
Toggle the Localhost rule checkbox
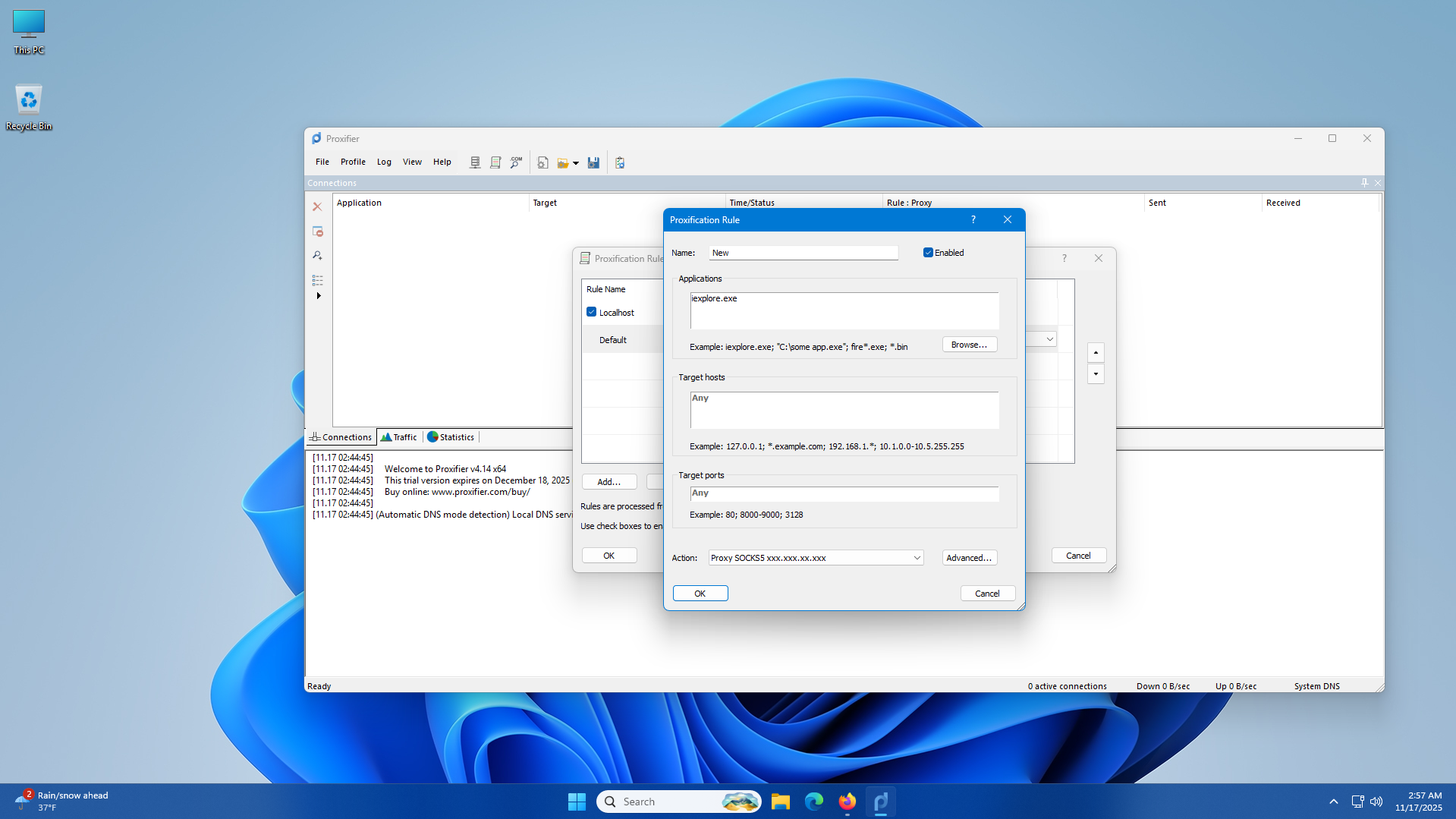[591, 312]
